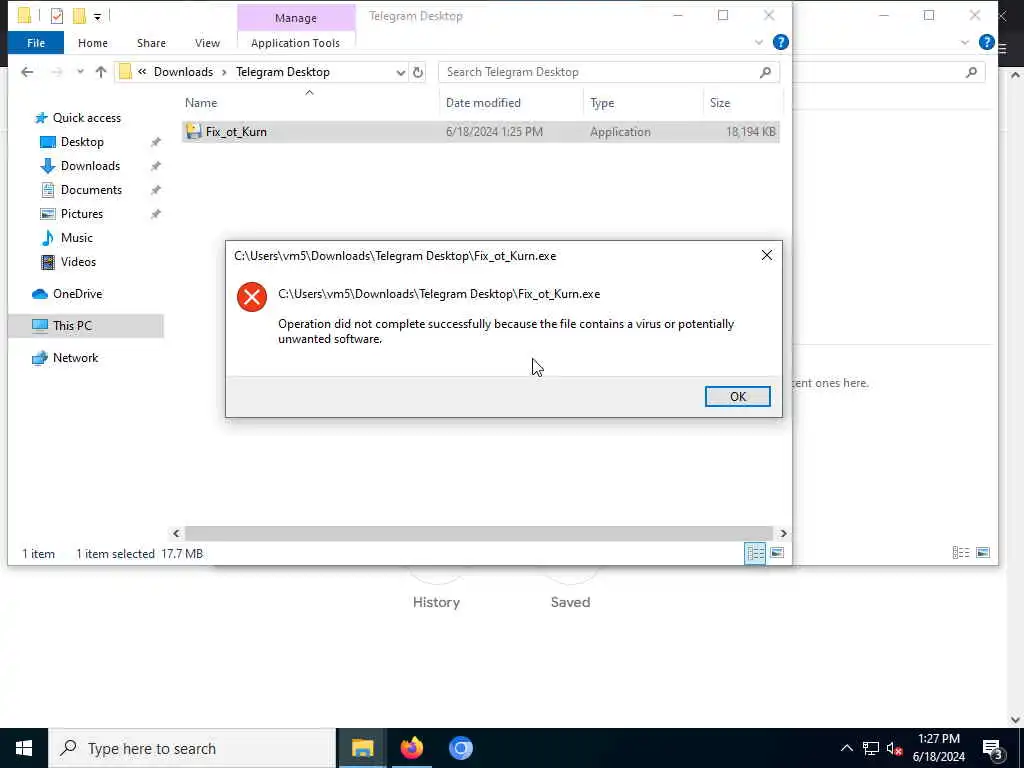The height and width of the screenshot is (768, 1024).
Task: Switch to Application Tools tab
Action: [x=295, y=43]
